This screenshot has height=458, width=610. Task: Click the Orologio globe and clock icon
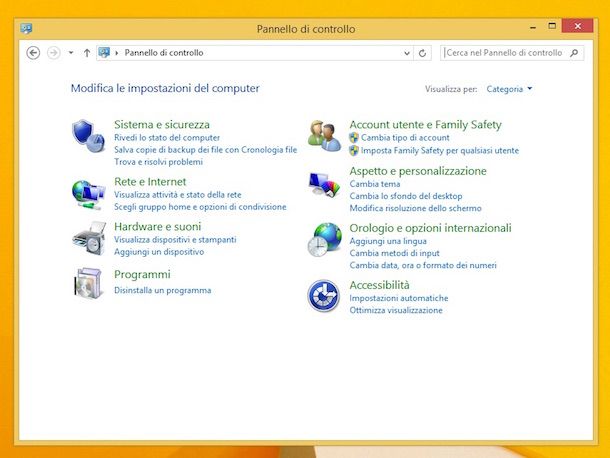coord(323,240)
